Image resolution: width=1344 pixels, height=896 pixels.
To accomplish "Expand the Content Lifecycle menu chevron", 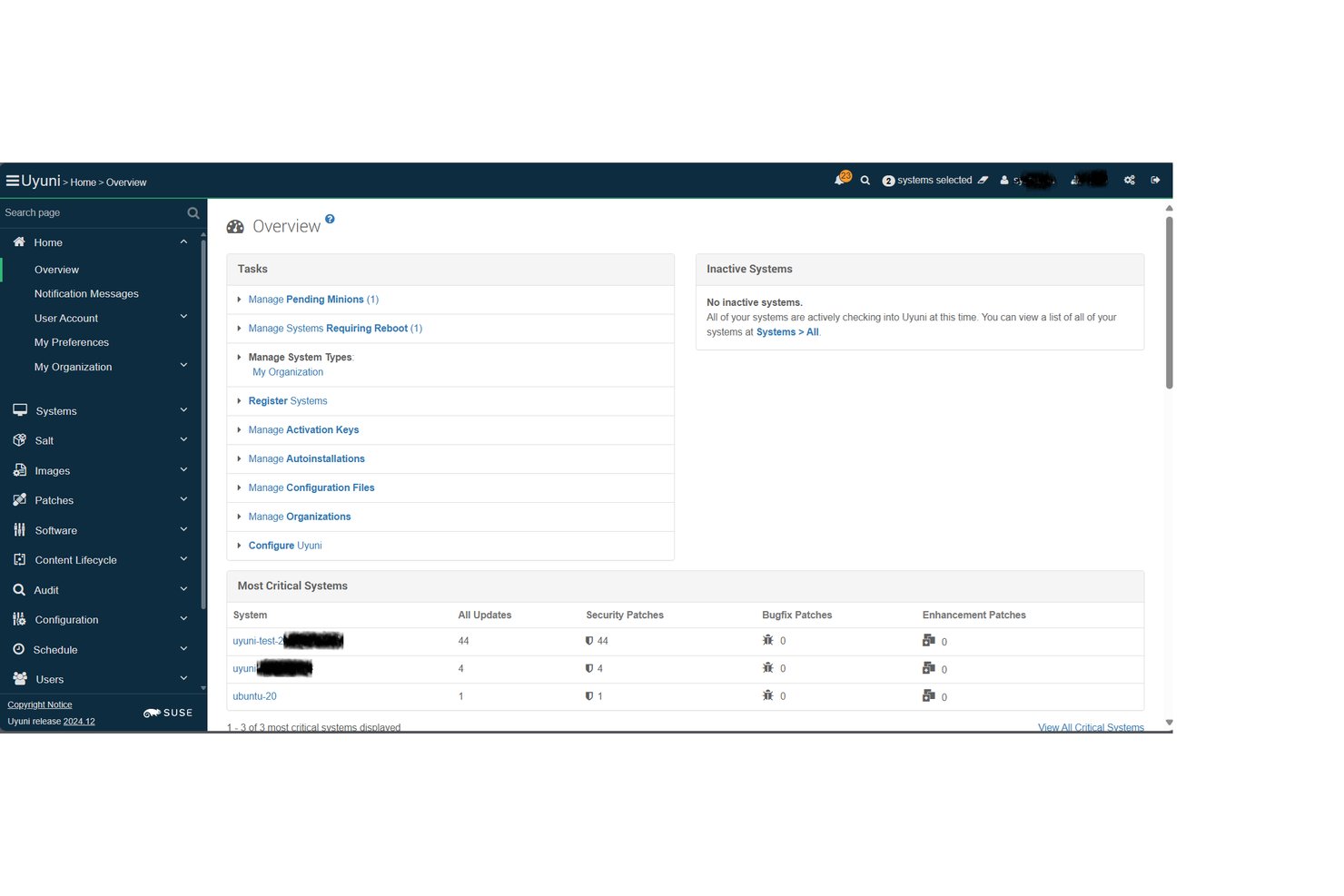I will click(183, 559).
